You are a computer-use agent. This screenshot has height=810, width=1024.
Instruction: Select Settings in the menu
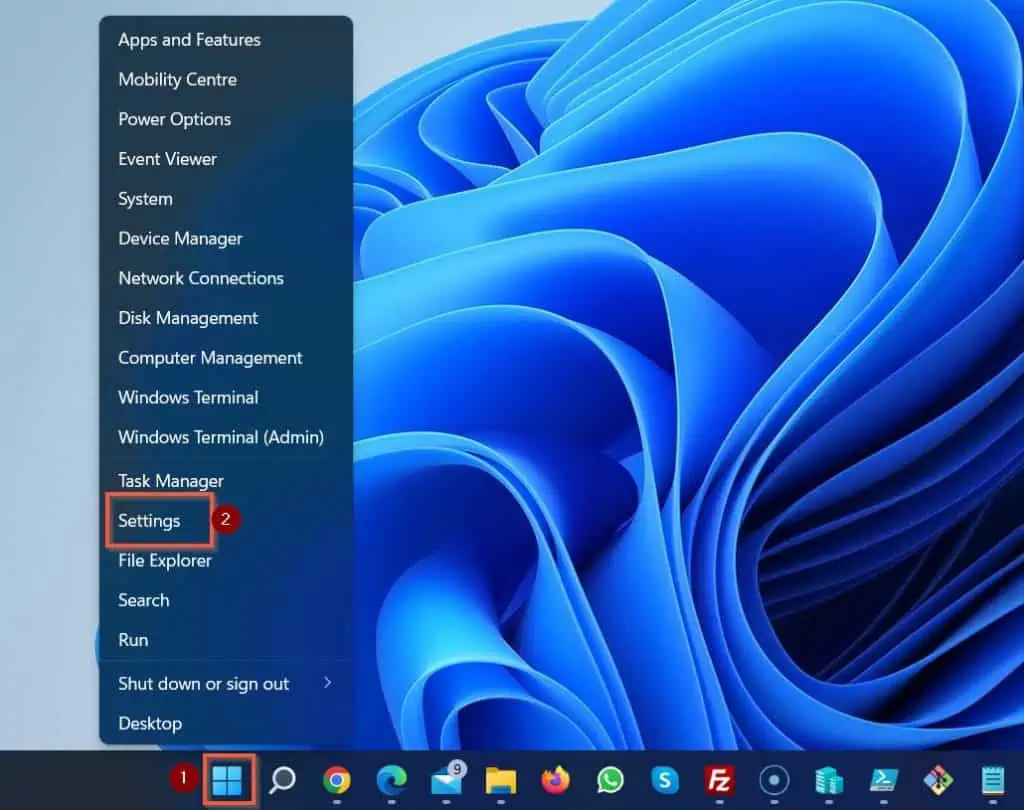pos(149,521)
